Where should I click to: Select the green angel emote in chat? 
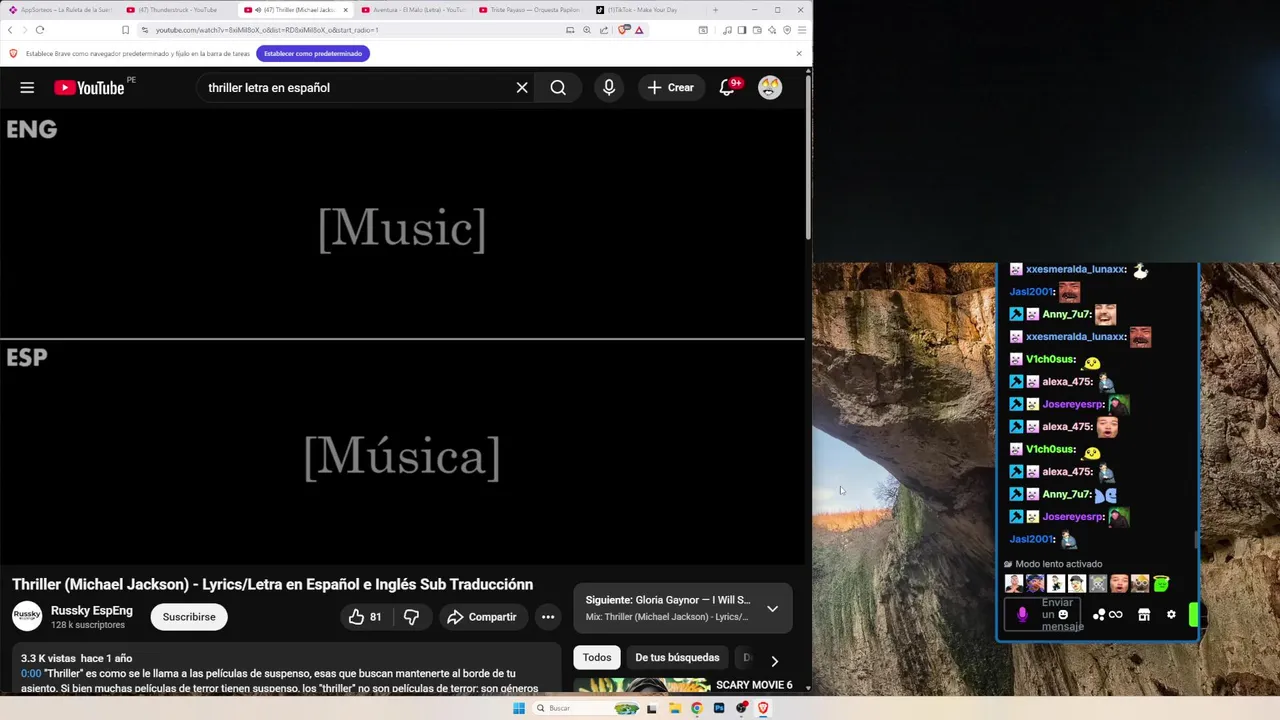tap(1161, 583)
